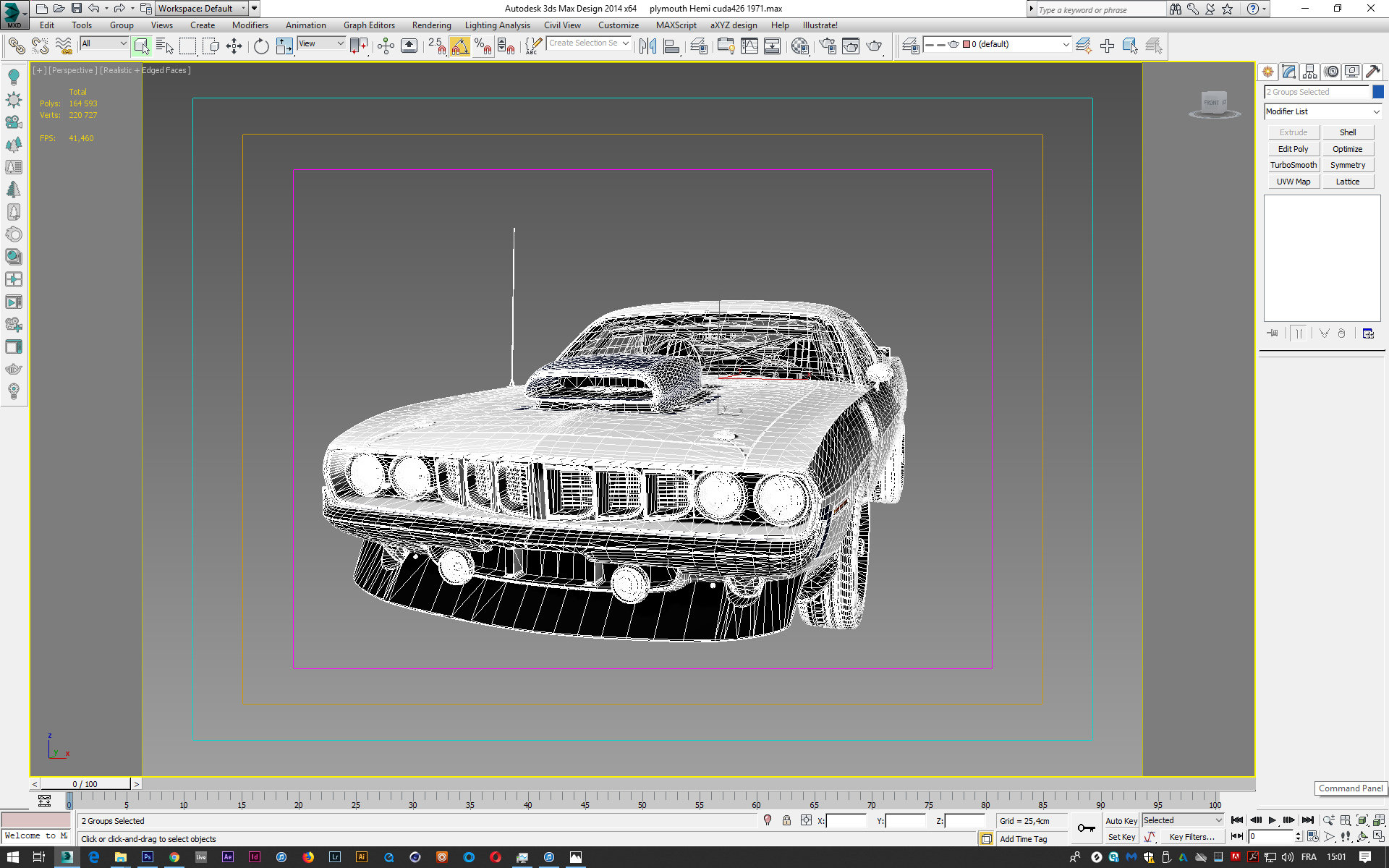Switch to the Utilities panel hammer tab

1373,72
